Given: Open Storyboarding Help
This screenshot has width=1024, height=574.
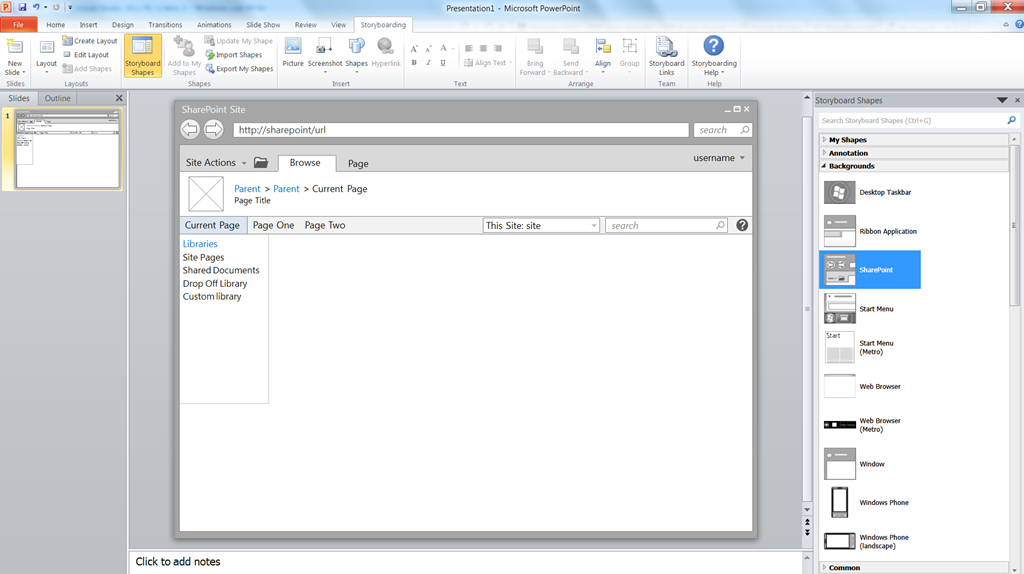Looking at the screenshot, I should (x=714, y=56).
